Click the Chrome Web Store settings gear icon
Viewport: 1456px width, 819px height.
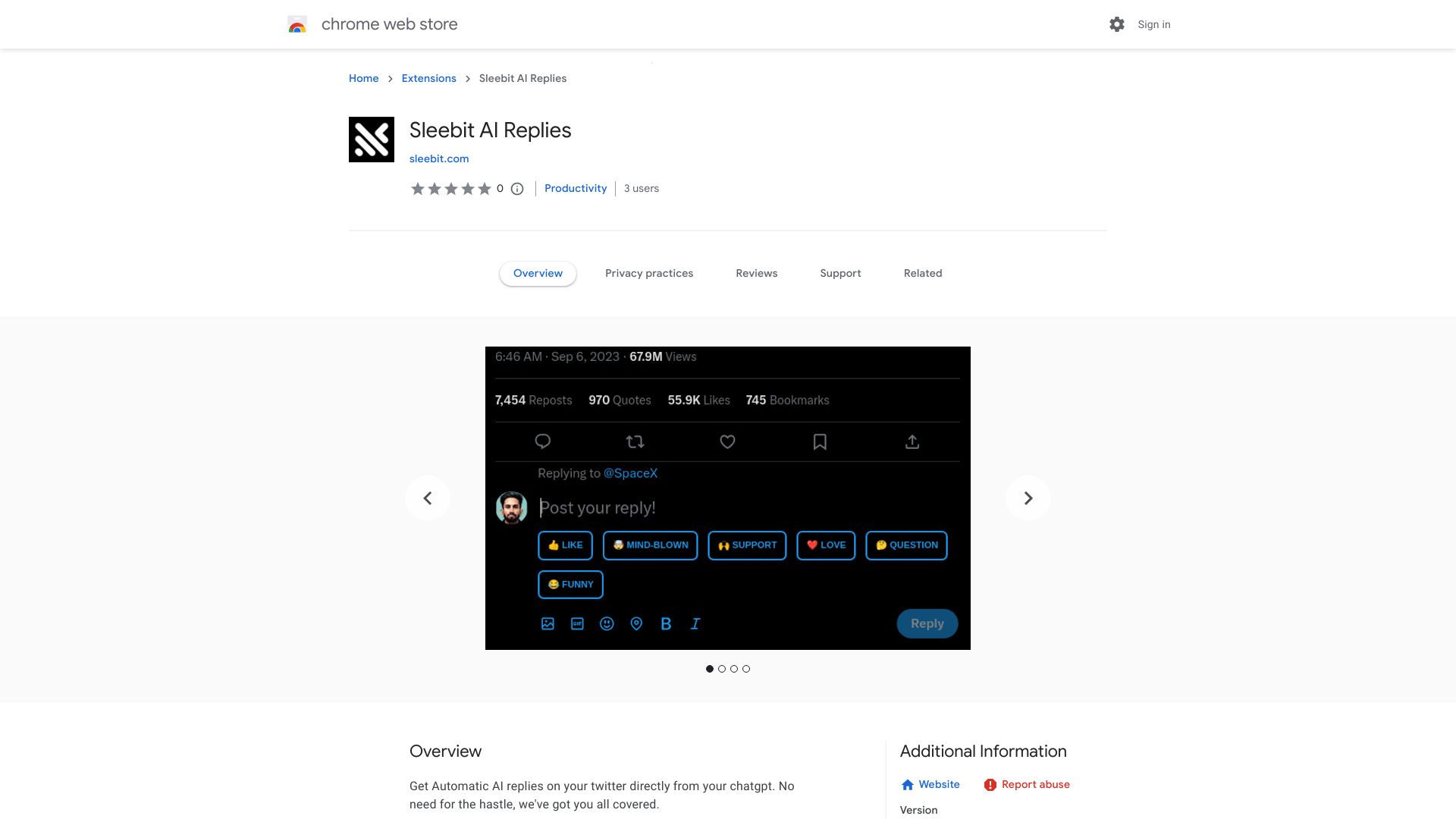pyautogui.click(x=1116, y=24)
